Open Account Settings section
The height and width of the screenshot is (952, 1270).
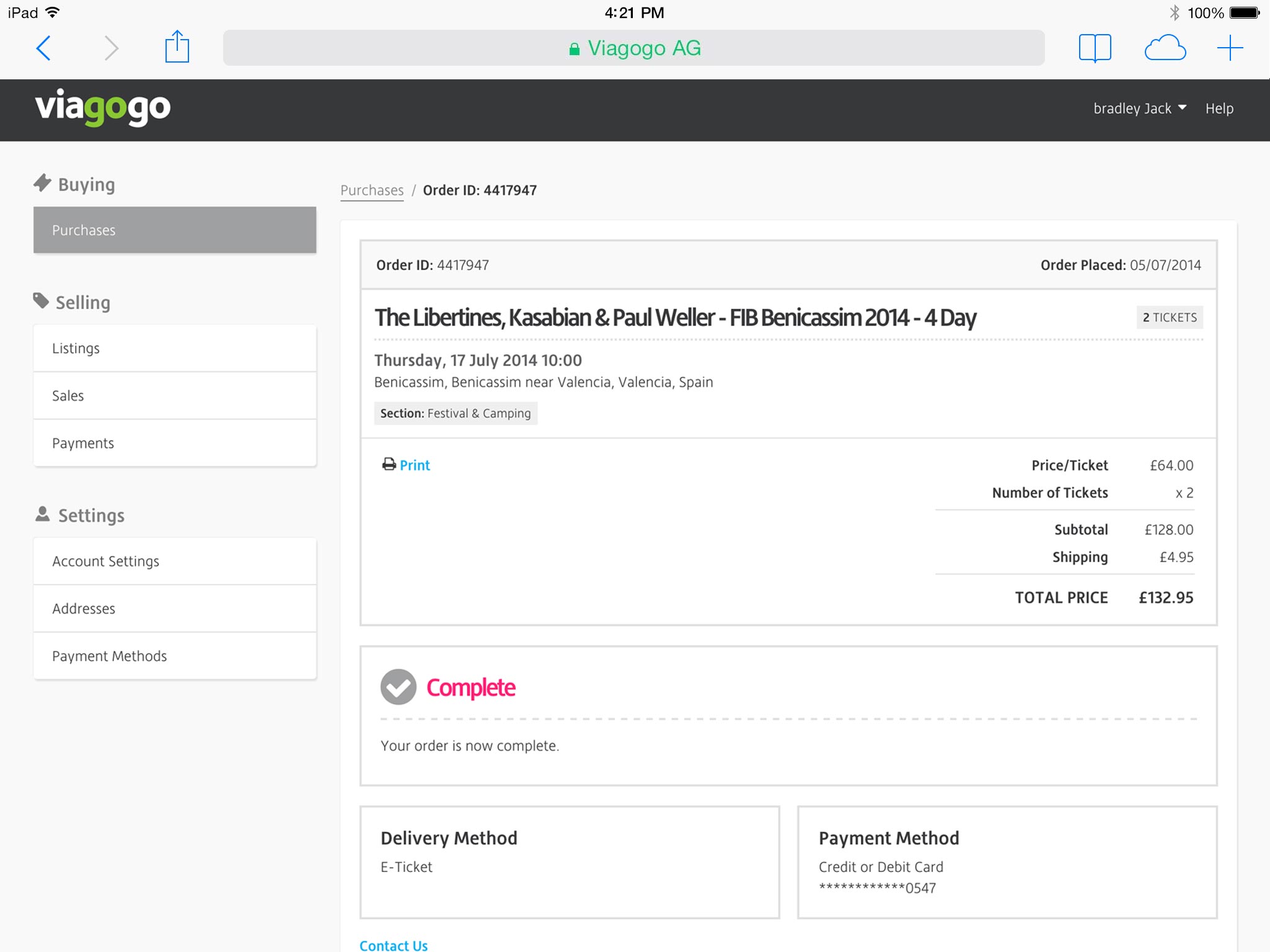click(175, 561)
